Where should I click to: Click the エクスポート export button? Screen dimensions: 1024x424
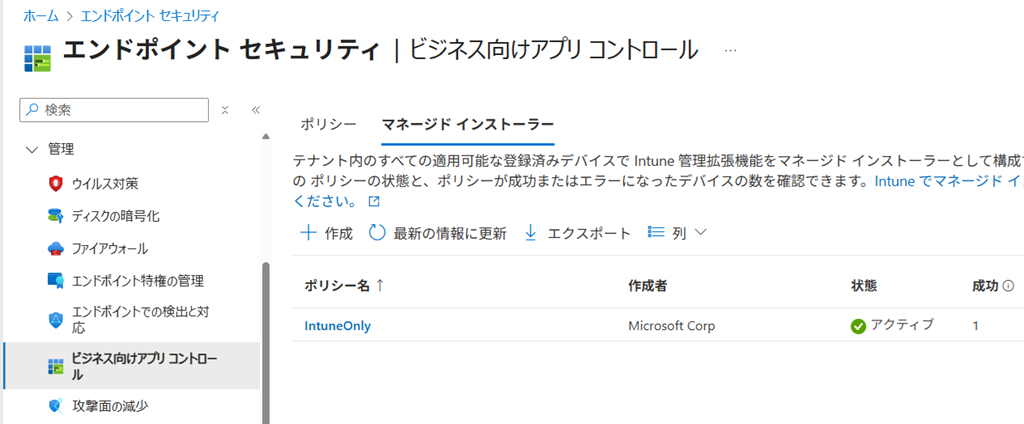pos(577,233)
